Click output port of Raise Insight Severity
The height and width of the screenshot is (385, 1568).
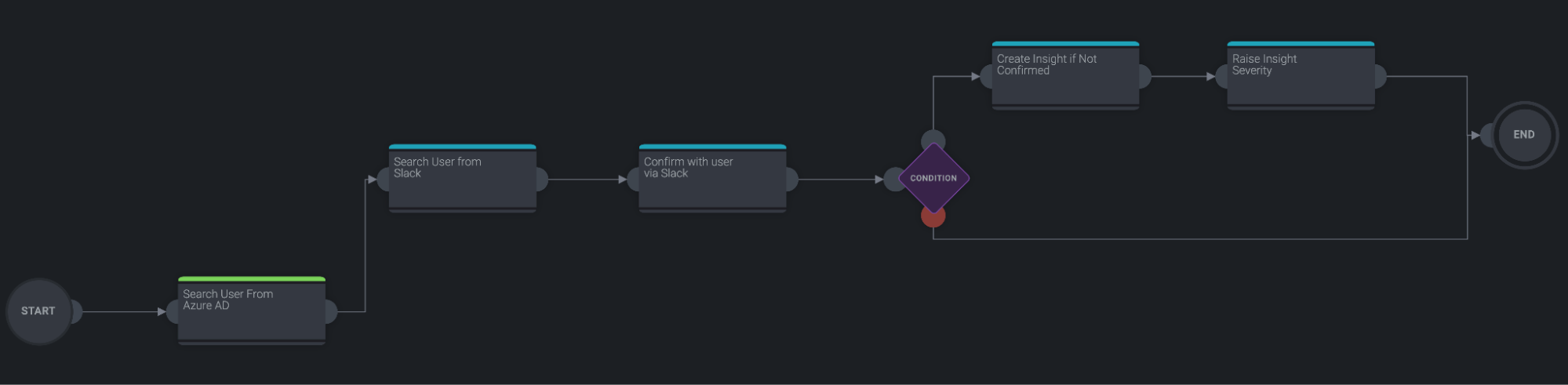[1381, 77]
